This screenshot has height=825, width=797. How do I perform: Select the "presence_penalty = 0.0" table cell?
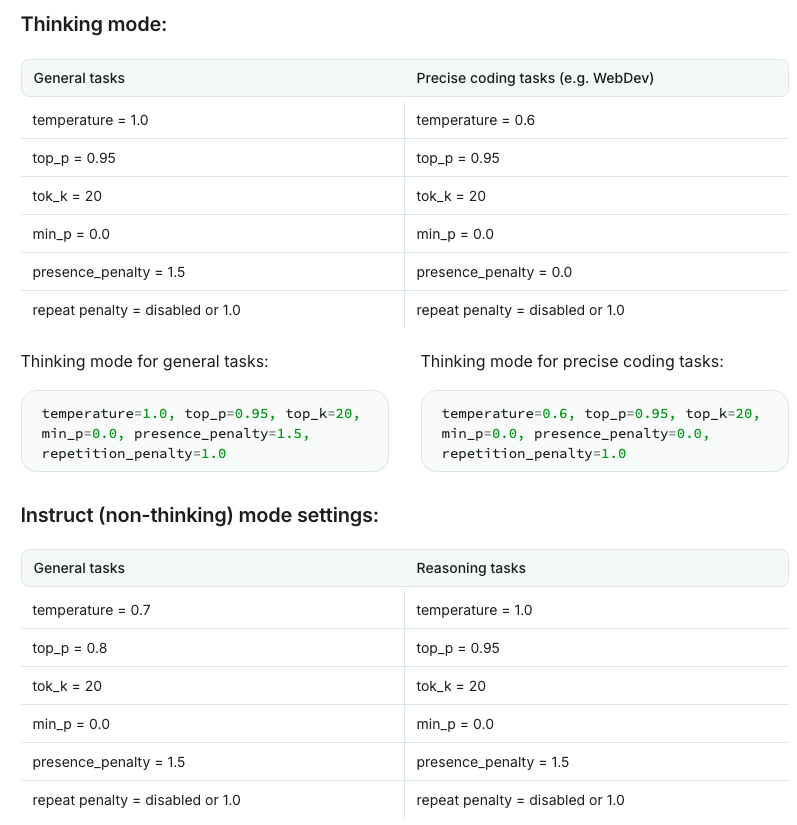(x=494, y=272)
